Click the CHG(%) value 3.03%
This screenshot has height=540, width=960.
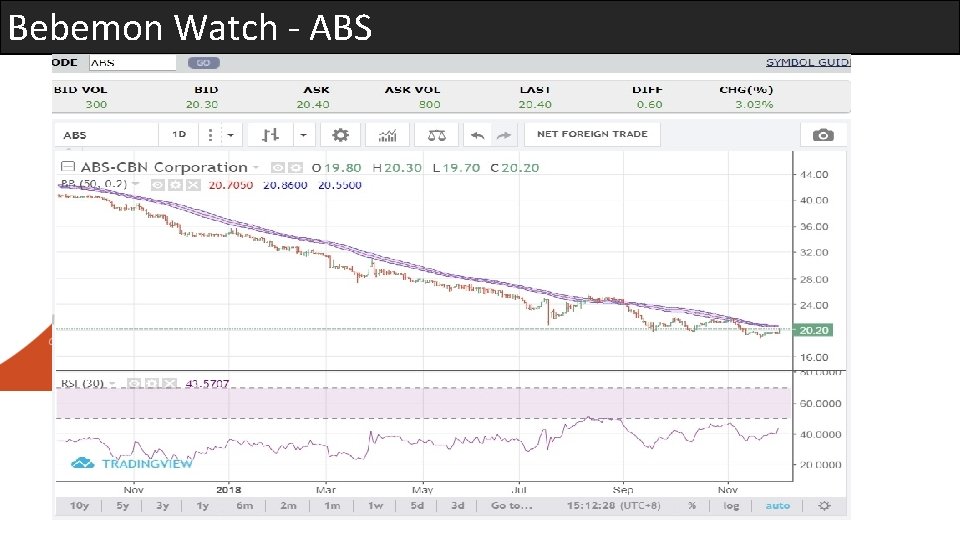754,105
